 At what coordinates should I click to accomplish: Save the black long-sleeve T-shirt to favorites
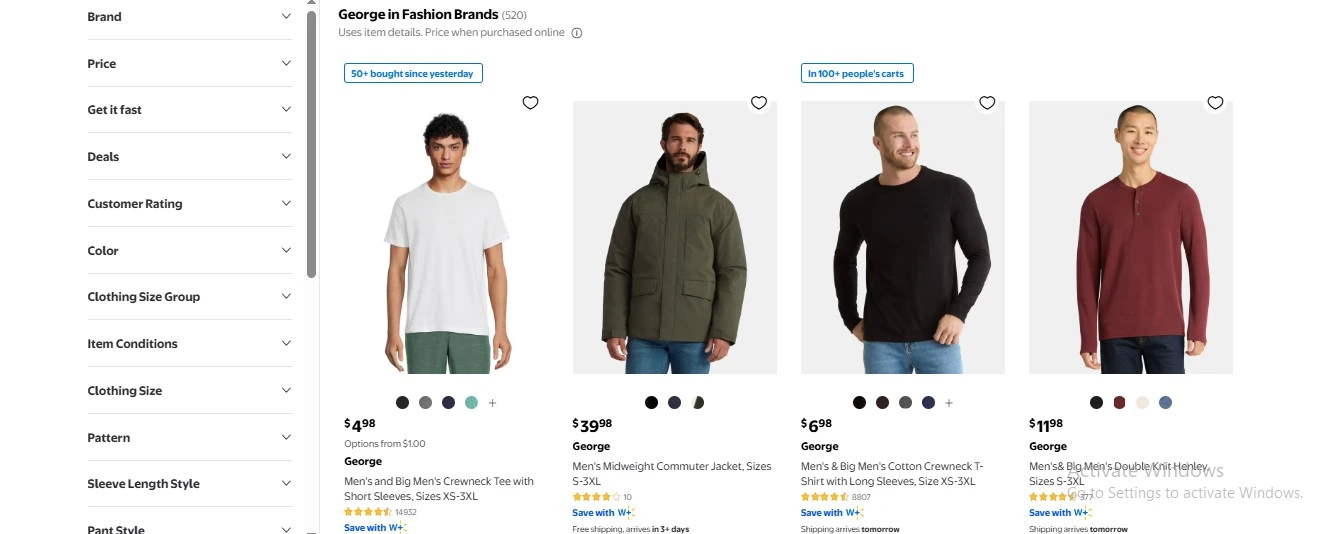click(x=987, y=103)
